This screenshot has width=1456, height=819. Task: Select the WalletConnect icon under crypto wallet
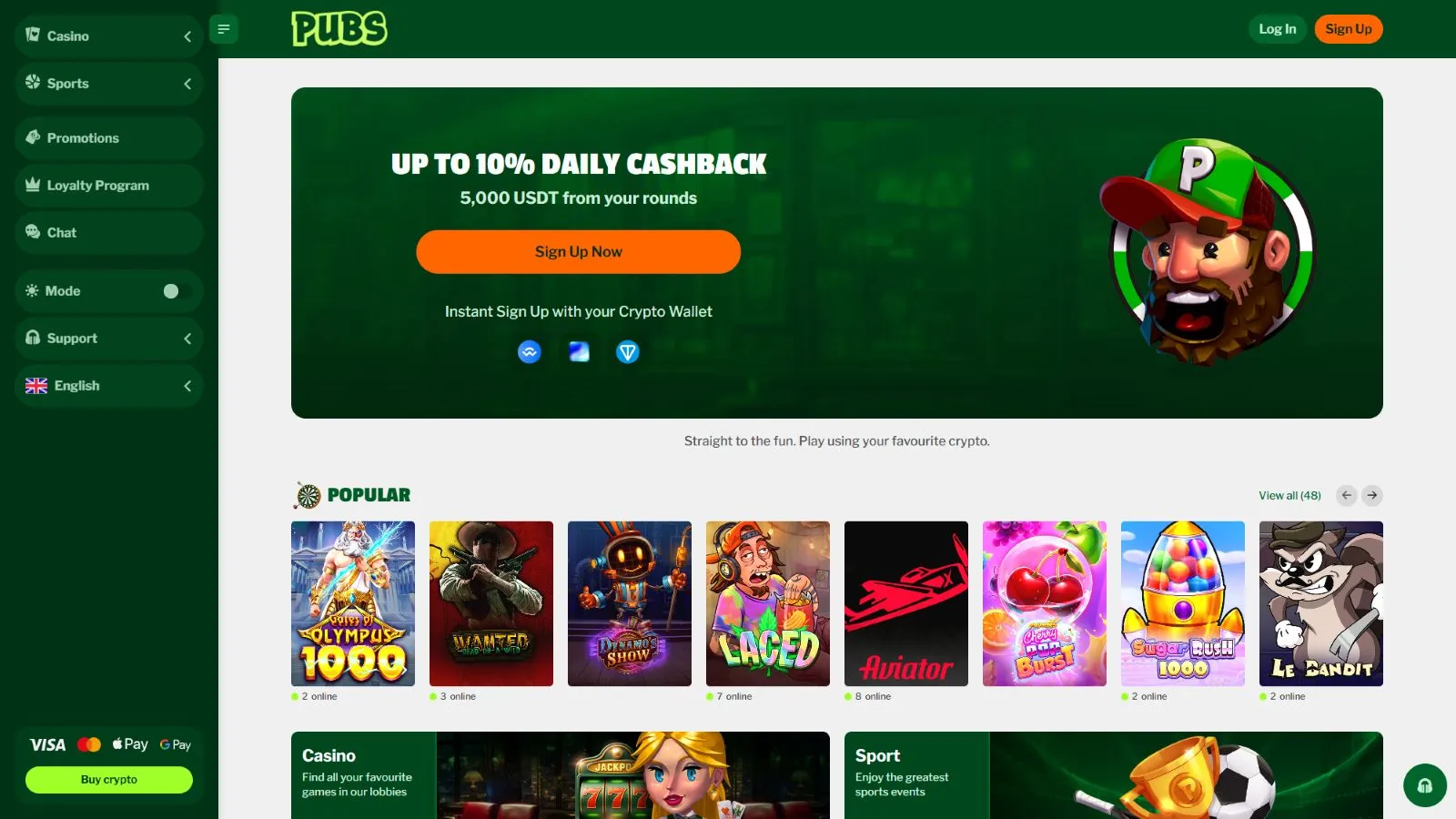click(530, 352)
